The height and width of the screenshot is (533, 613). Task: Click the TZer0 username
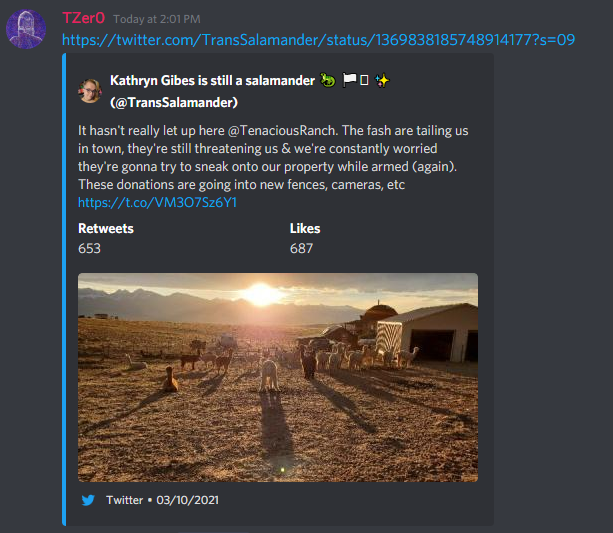click(84, 18)
